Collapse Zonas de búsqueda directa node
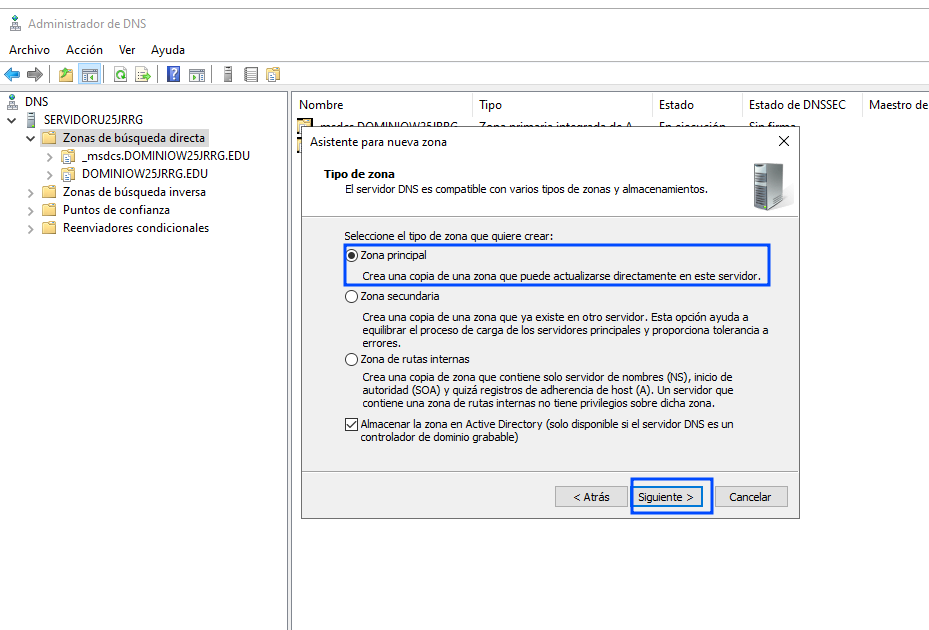The width and height of the screenshot is (929, 630). click(x=30, y=138)
